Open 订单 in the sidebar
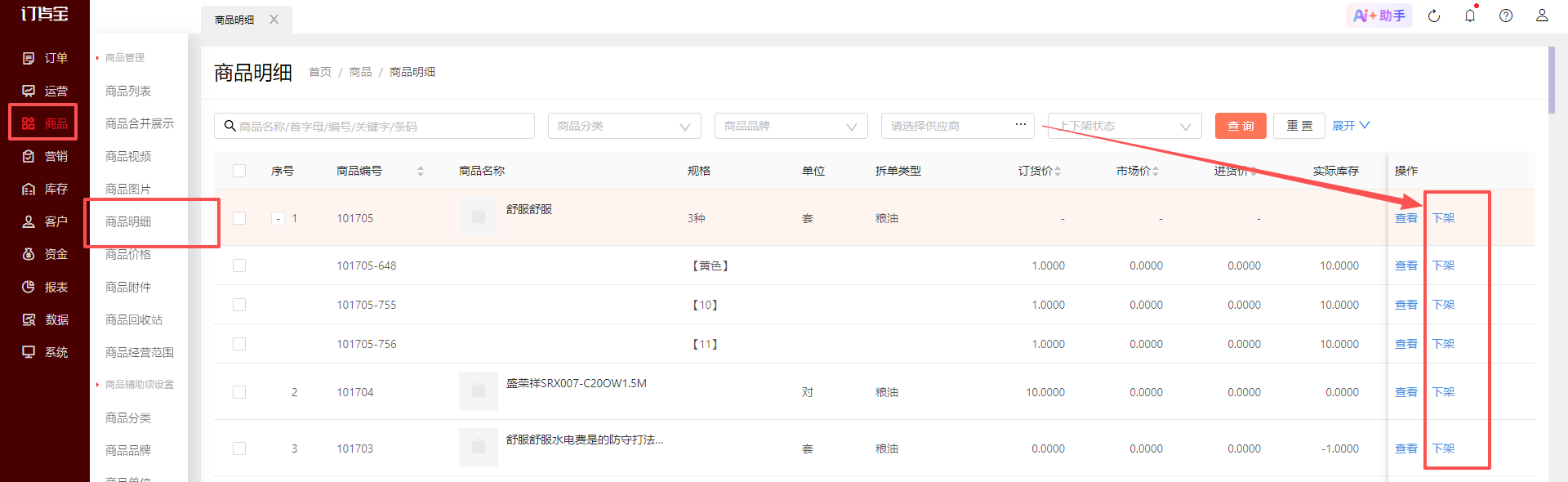Image resolution: width=1568 pixels, height=482 pixels. pyautogui.click(x=45, y=58)
